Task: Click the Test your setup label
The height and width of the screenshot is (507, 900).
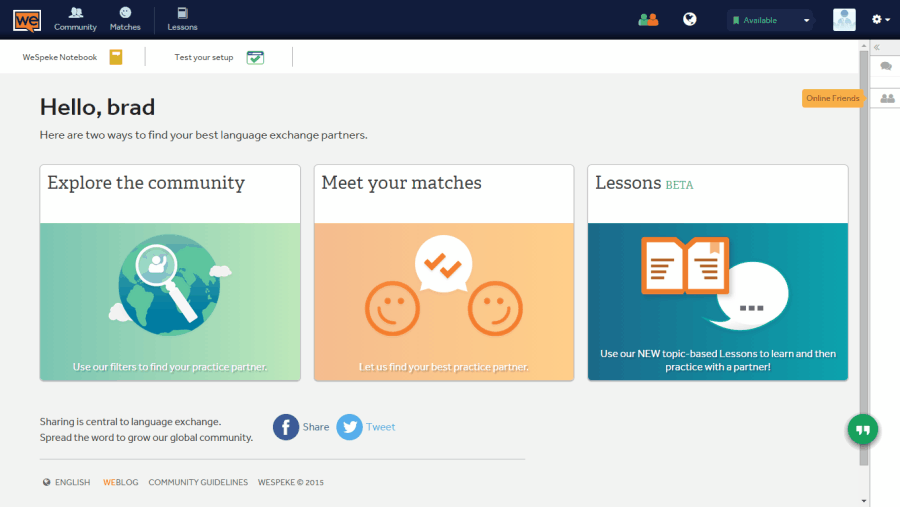Action: [204, 57]
